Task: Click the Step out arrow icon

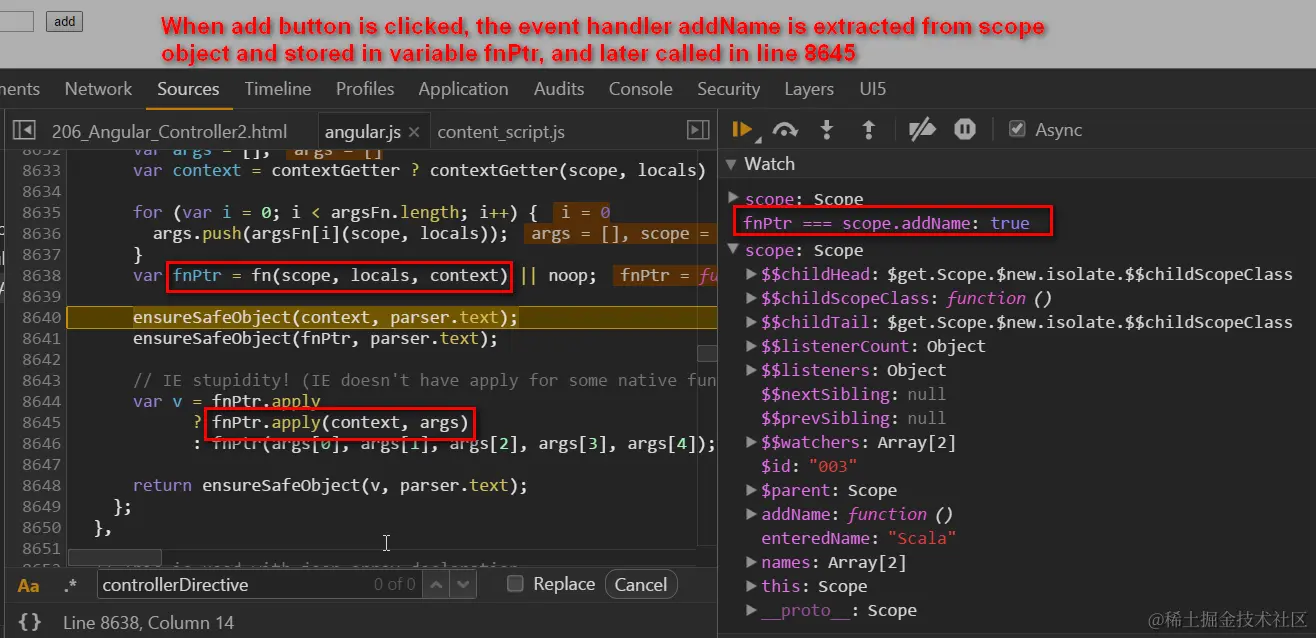Action: click(x=868, y=129)
